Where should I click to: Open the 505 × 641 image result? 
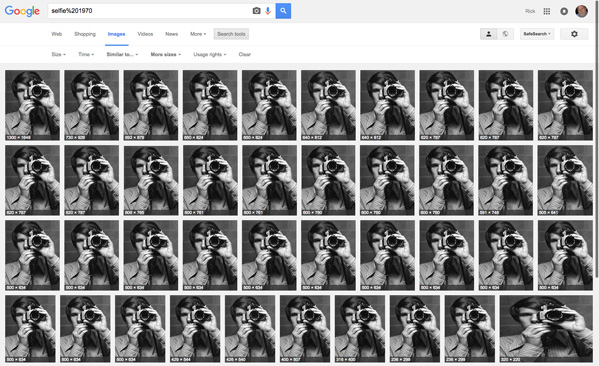tap(565, 180)
